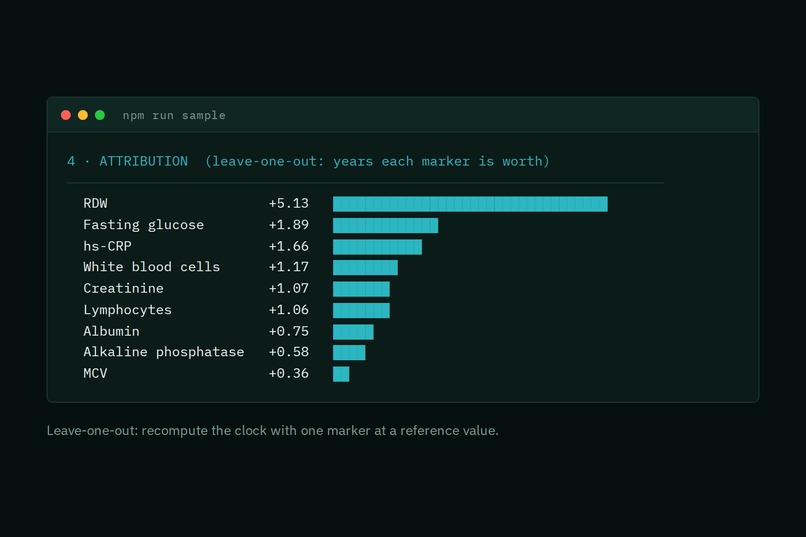Screen dimensions: 806x537
Task: Click the '+1.66' value
Action: [x=288, y=247]
